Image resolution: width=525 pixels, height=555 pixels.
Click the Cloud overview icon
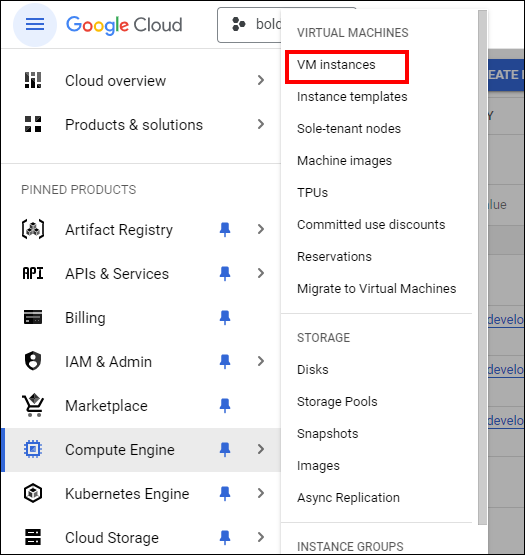click(x=33, y=80)
